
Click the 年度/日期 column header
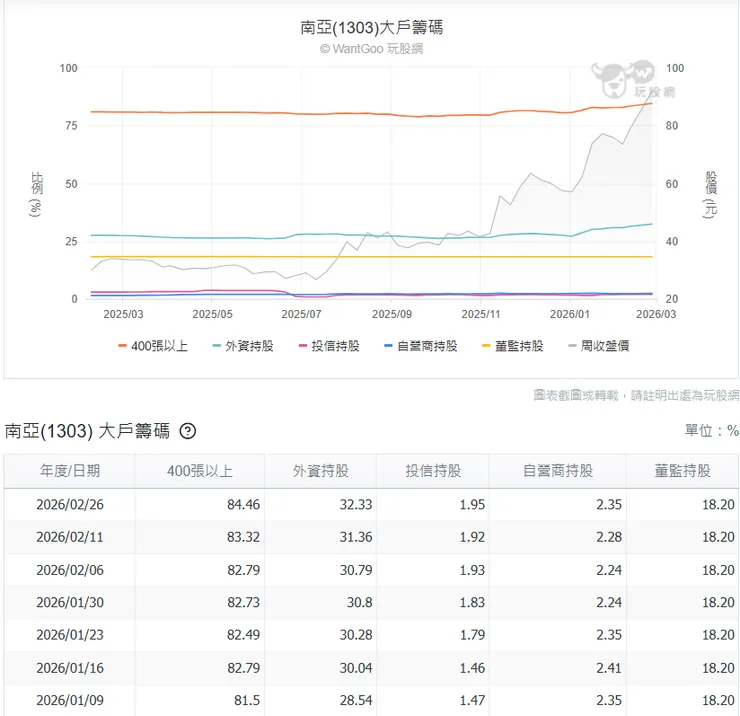click(70, 471)
